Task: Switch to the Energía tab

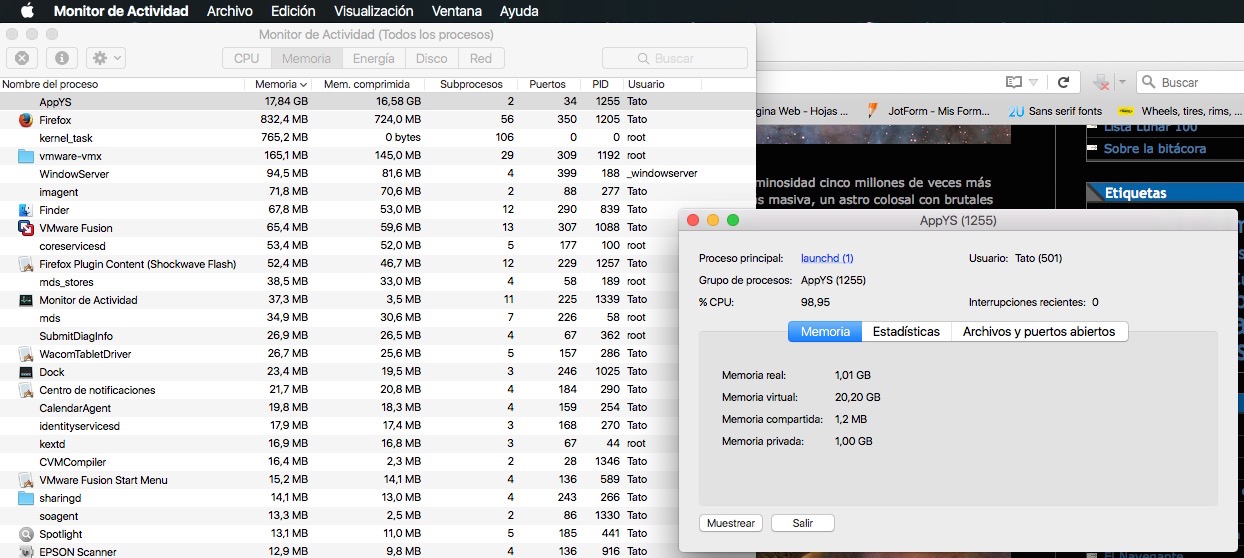Action: 373,58
